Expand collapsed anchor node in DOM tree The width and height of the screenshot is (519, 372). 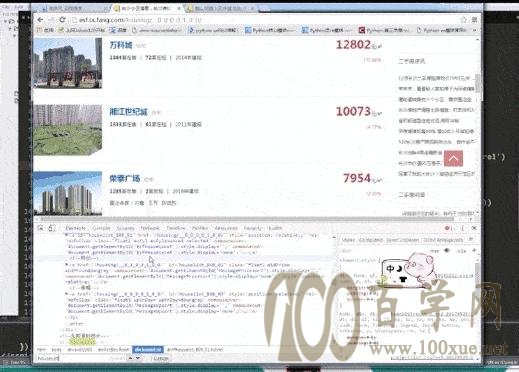[66, 265]
